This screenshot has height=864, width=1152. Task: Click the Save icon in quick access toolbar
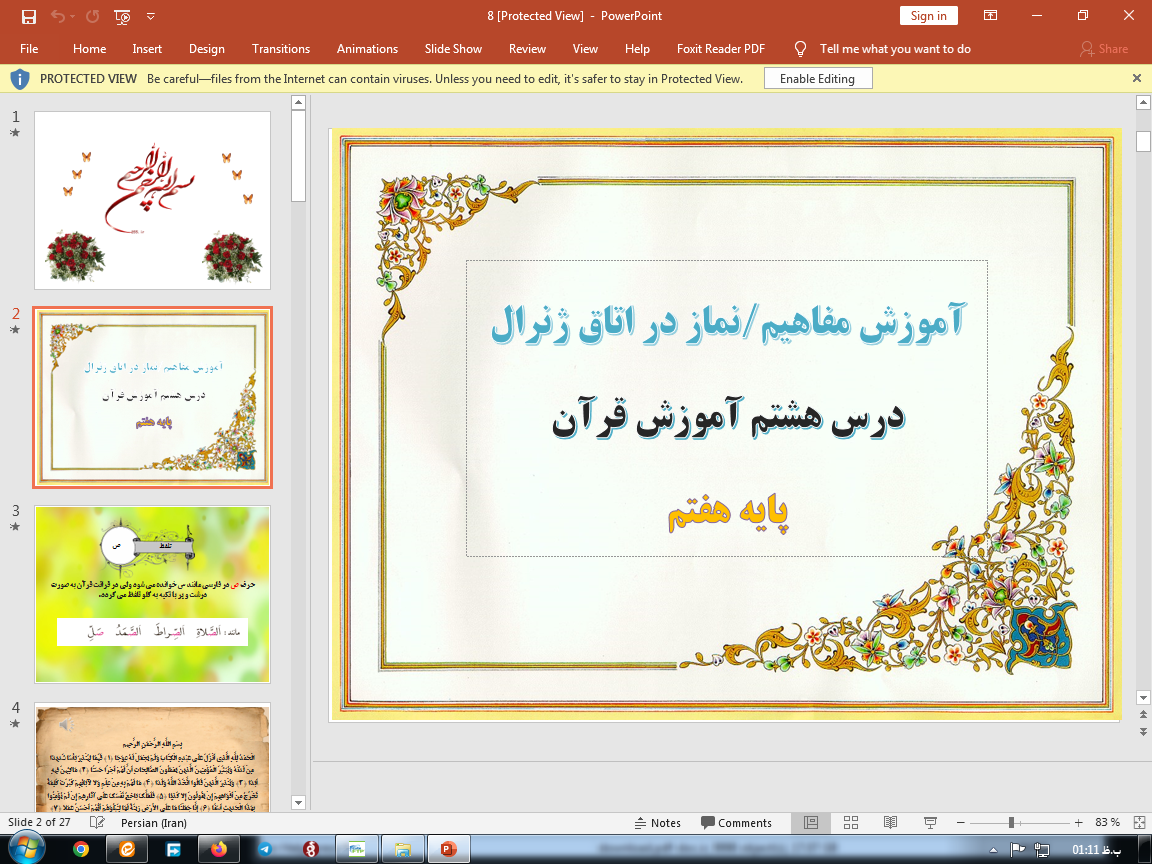click(x=28, y=16)
